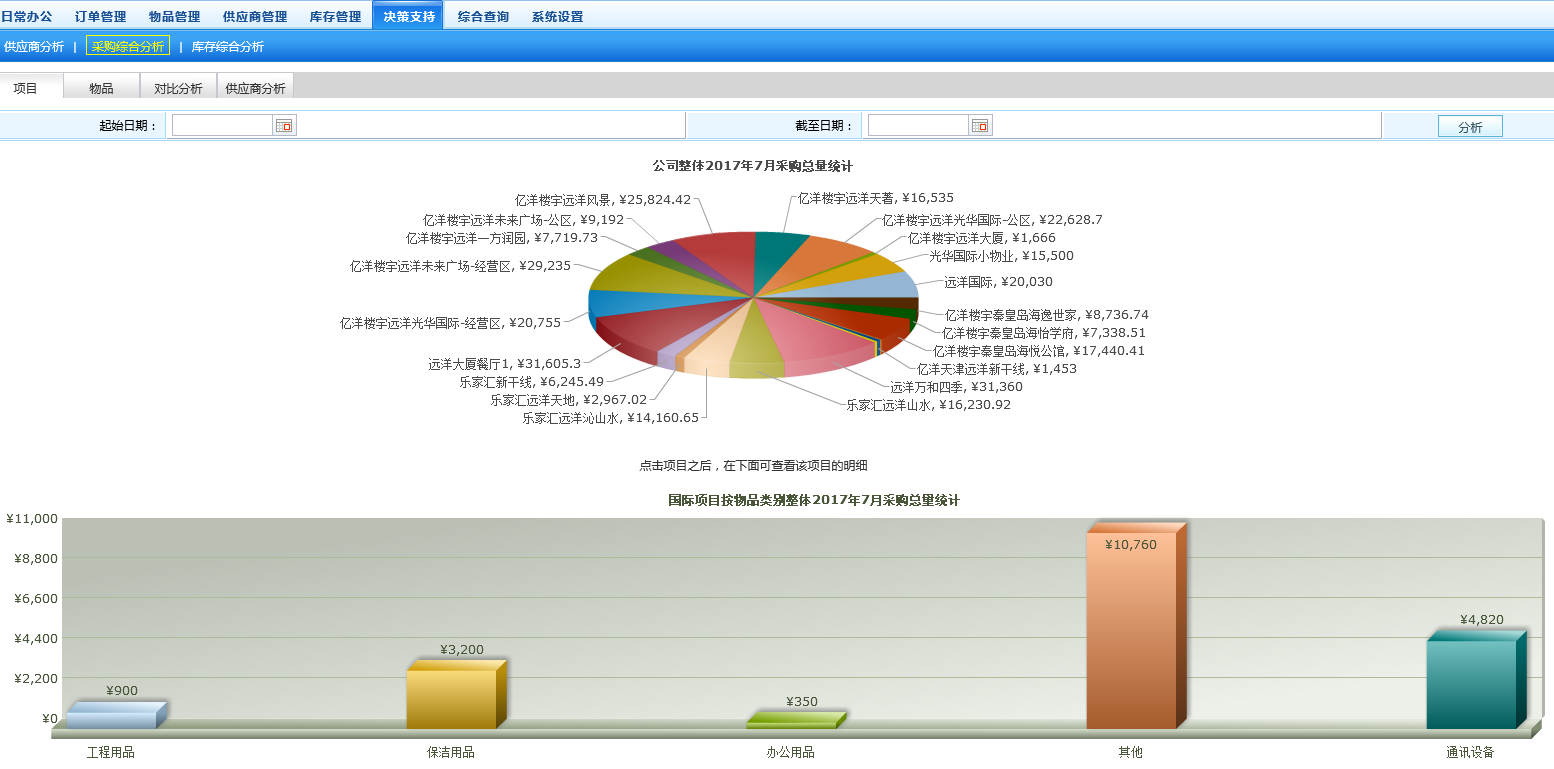Select the 通讯设备 bar showing ¥4,820
The image size is (1554, 769).
(1476, 680)
